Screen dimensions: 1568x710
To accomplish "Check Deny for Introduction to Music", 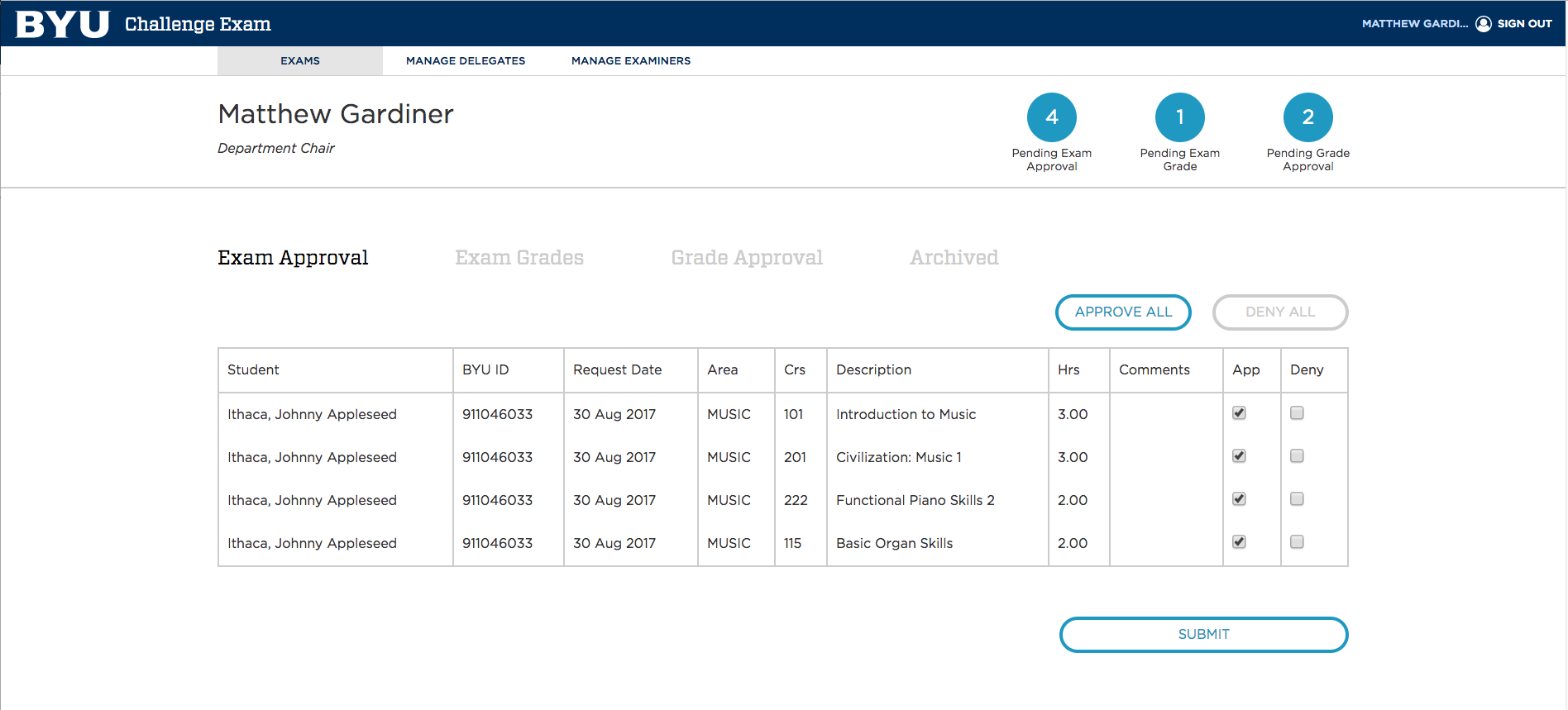I will (x=1297, y=413).
